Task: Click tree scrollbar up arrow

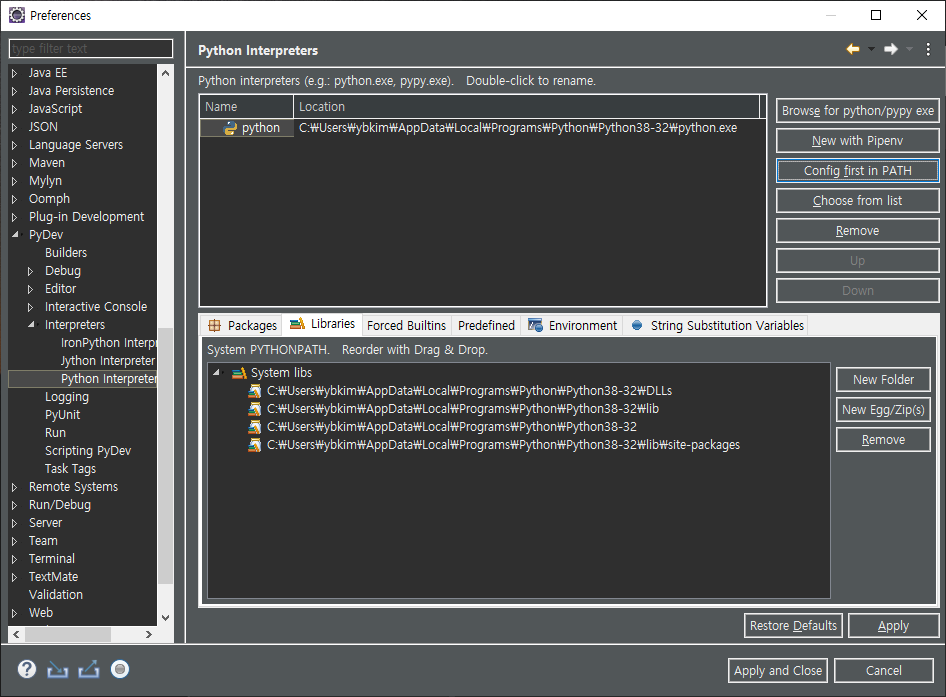Action: pyautogui.click(x=165, y=73)
